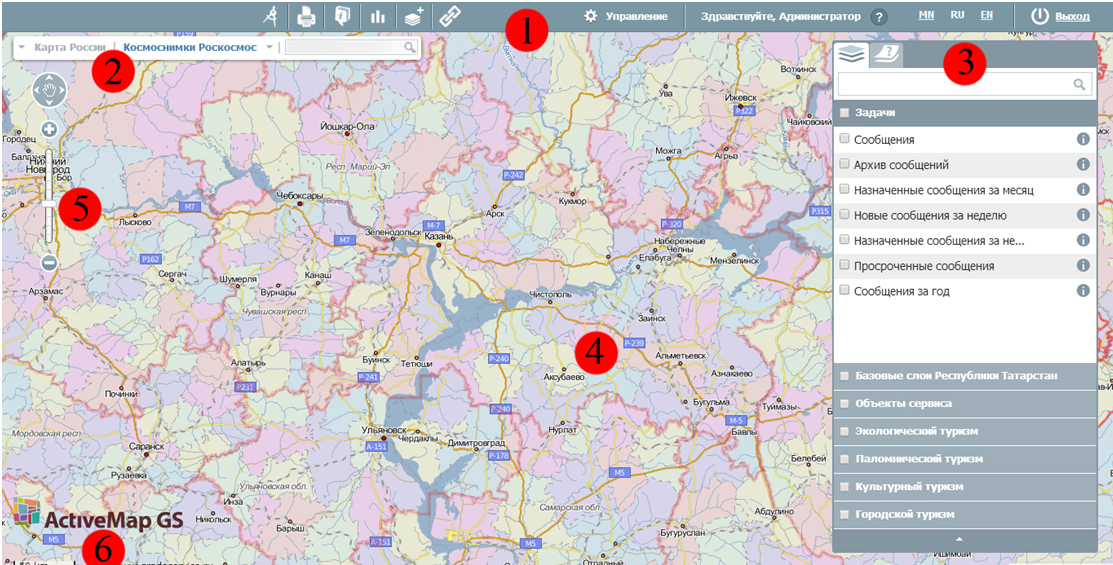Pan the map left with the left arrow

click(36, 90)
